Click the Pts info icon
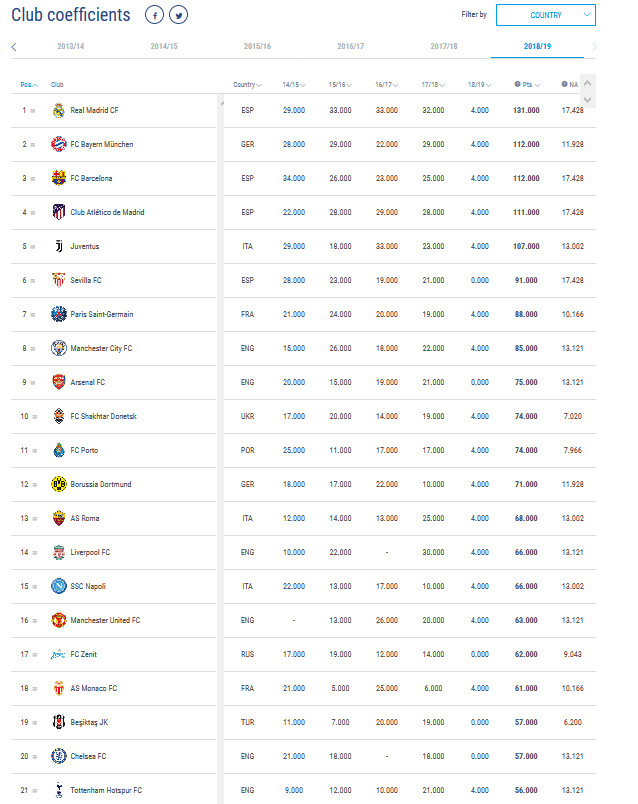 517,84
